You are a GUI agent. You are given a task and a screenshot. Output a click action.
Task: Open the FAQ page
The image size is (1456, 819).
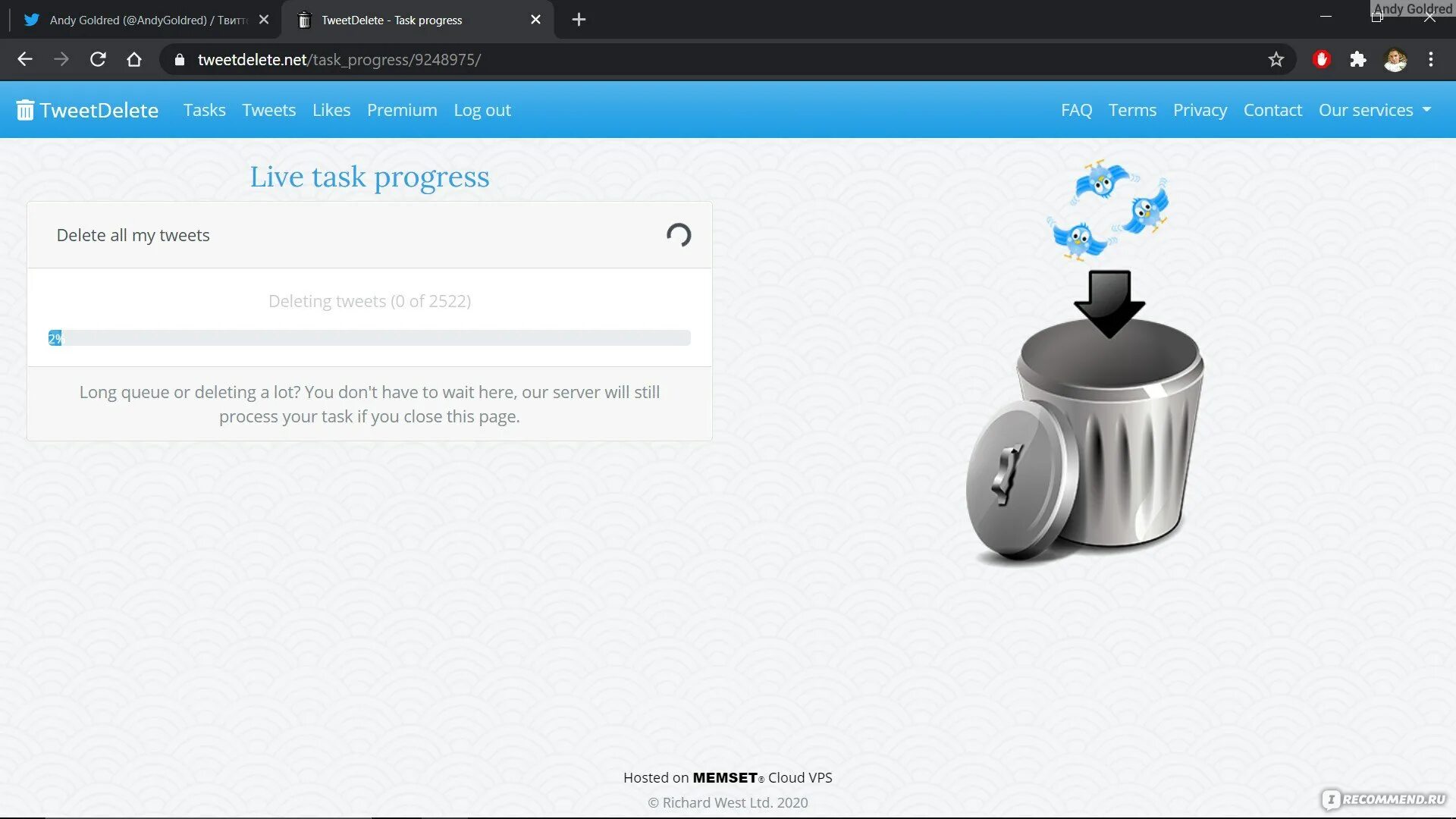point(1076,110)
